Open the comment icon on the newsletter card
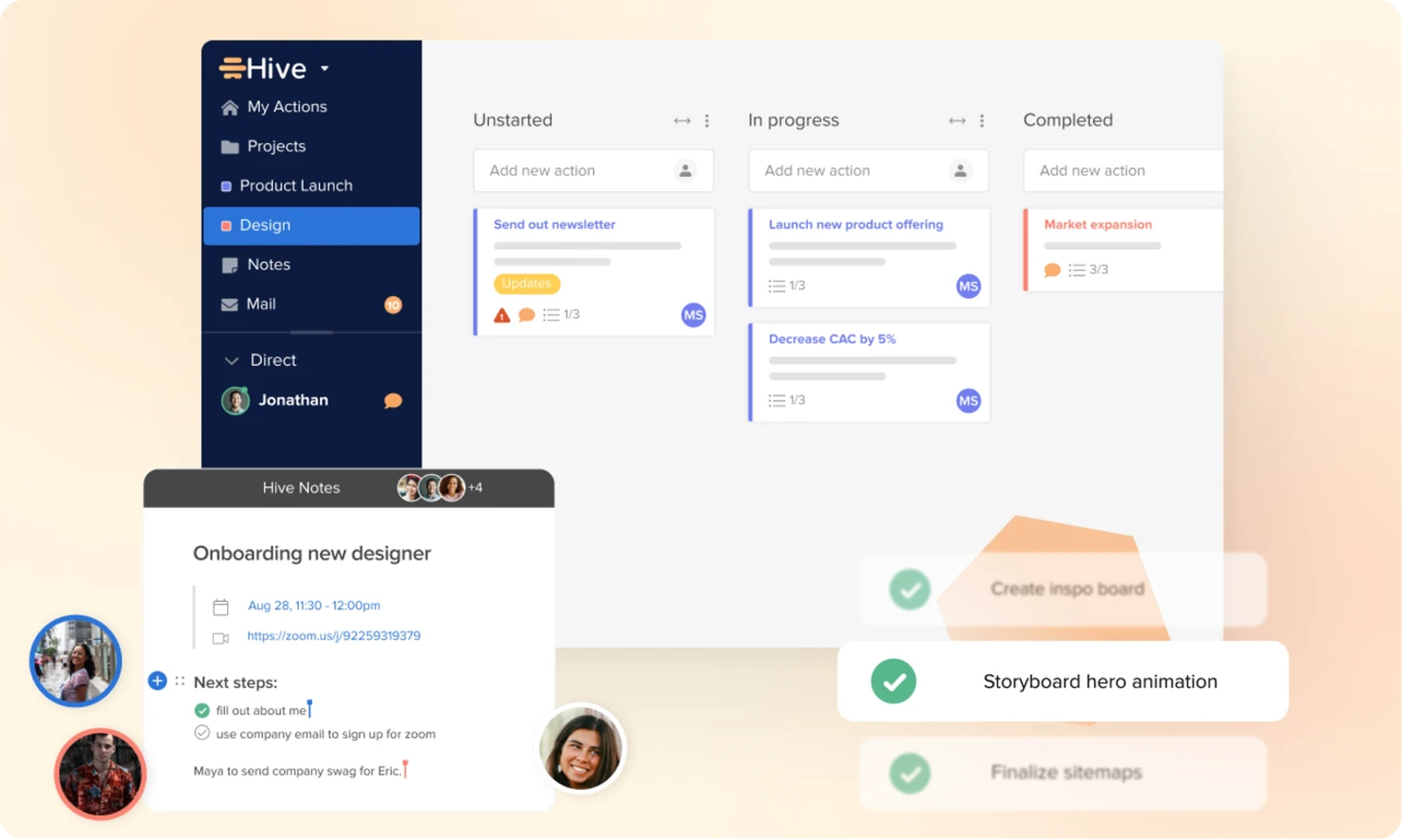Screen dimensions: 1402x840 pos(527,314)
